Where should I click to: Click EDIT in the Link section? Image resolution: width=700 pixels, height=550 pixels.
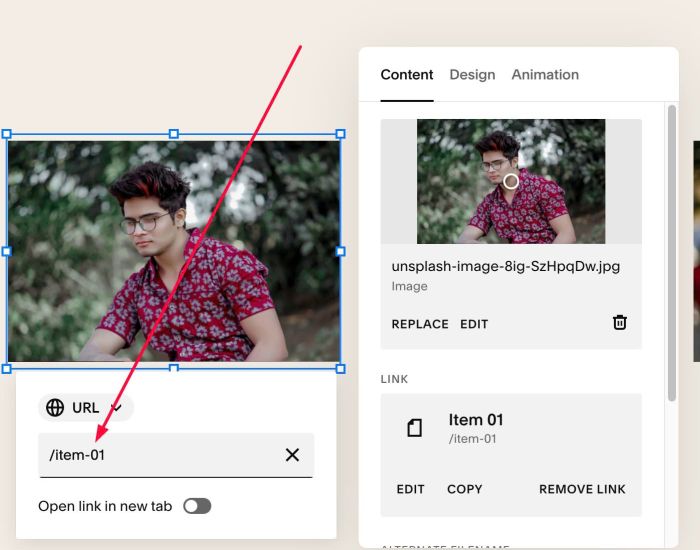pos(410,489)
